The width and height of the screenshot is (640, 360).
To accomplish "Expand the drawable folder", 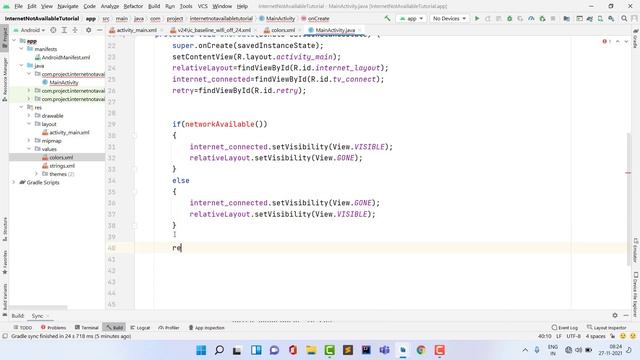I will pos(29,116).
